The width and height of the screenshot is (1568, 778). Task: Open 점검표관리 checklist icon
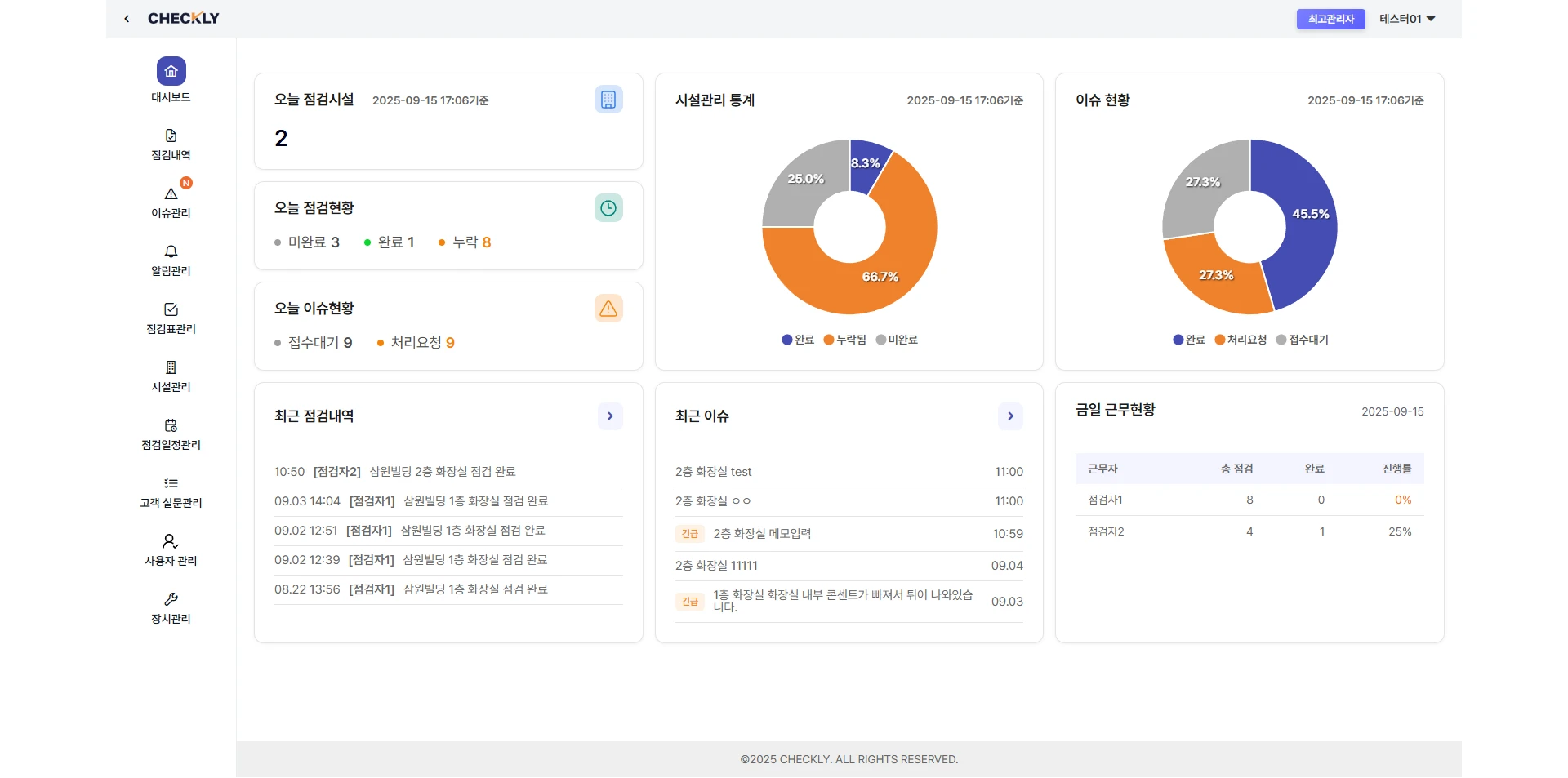coord(171,309)
